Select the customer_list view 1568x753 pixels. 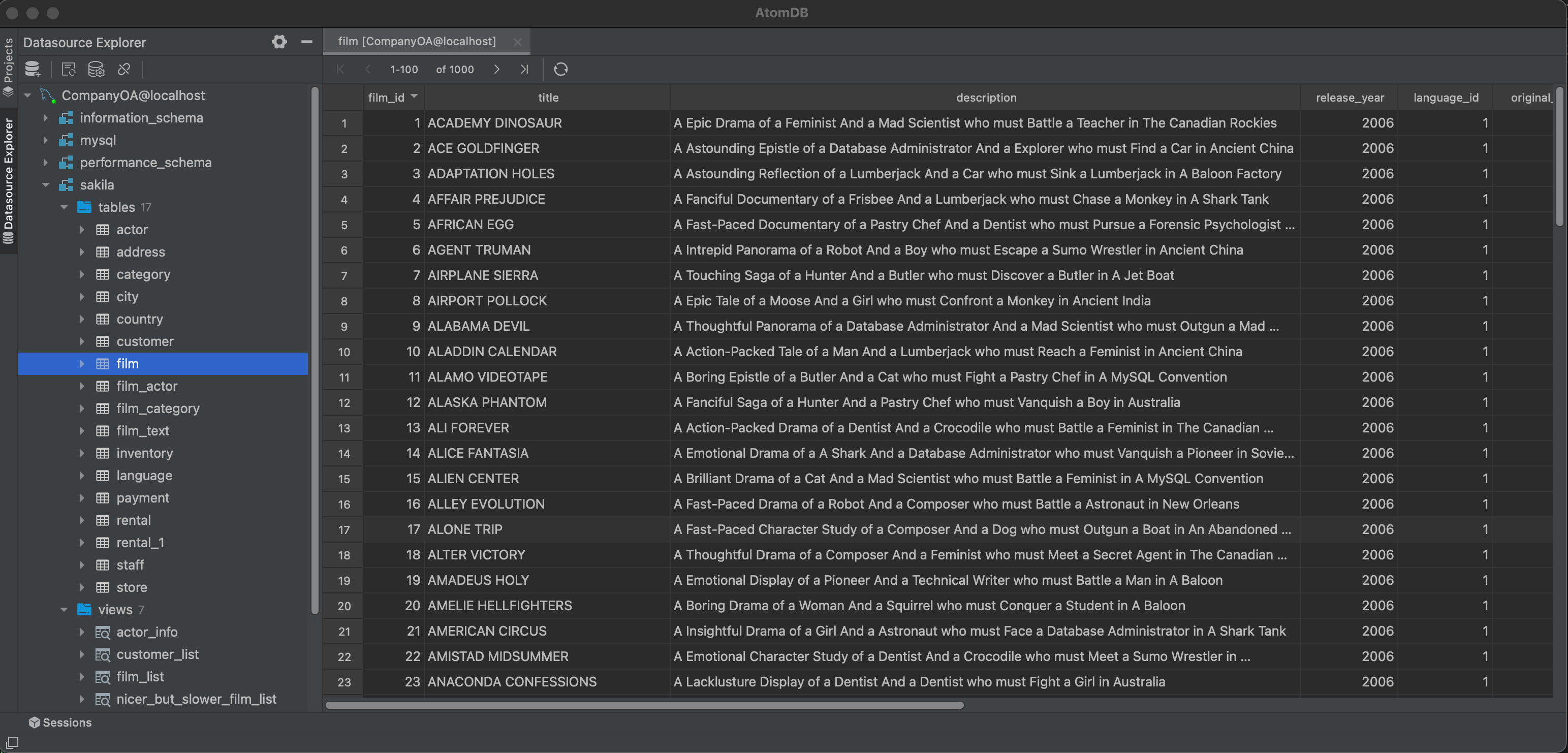coord(157,654)
